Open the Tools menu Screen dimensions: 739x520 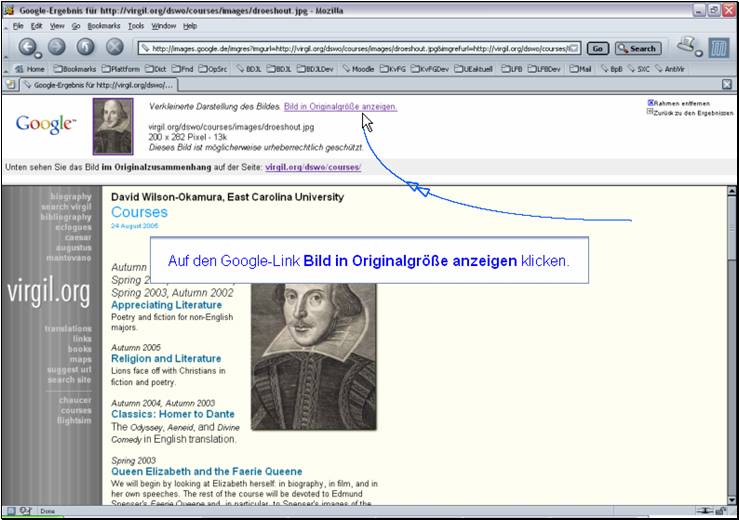tap(136, 25)
